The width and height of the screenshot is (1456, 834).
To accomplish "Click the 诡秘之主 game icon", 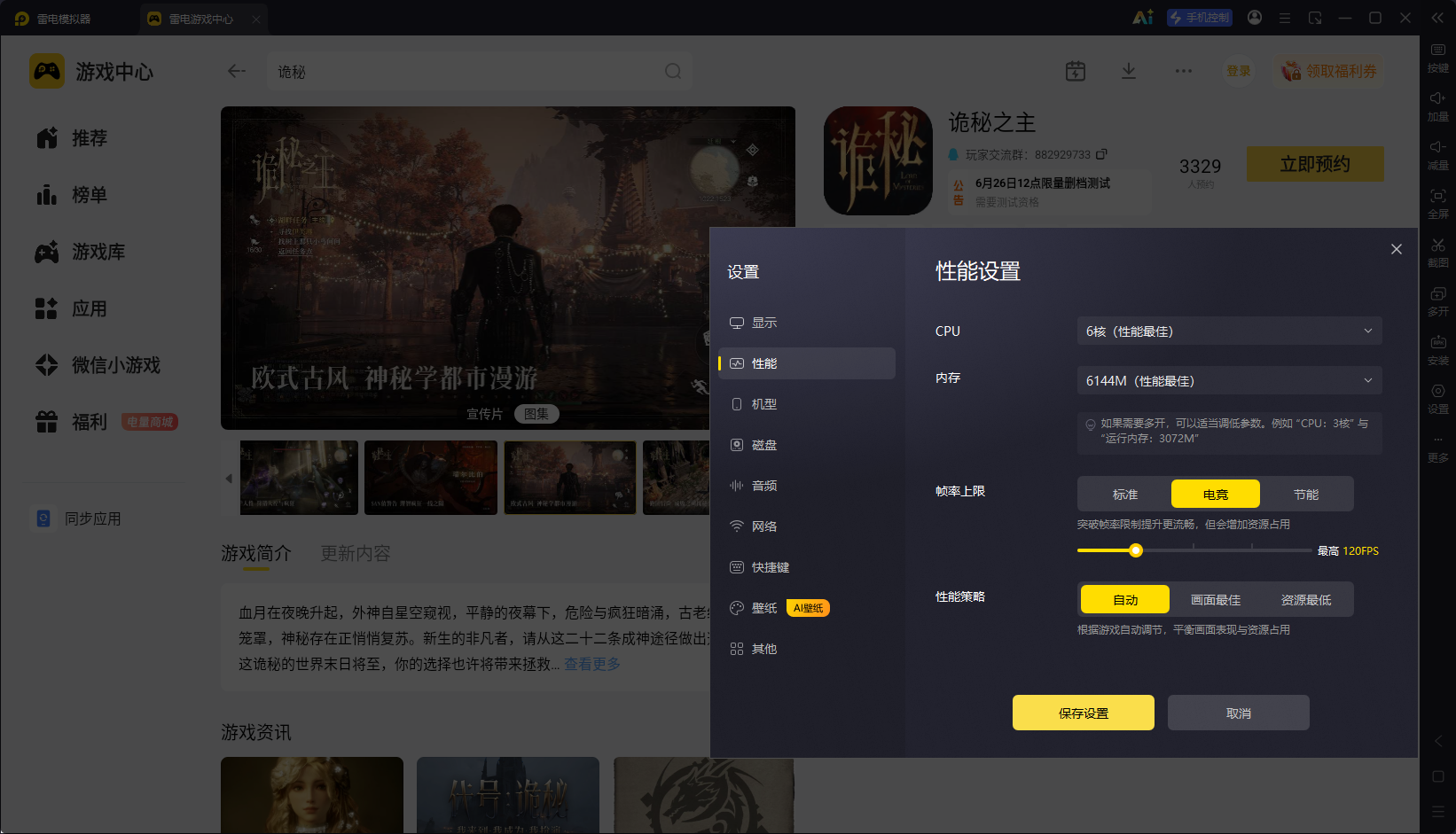I will click(x=878, y=160).
